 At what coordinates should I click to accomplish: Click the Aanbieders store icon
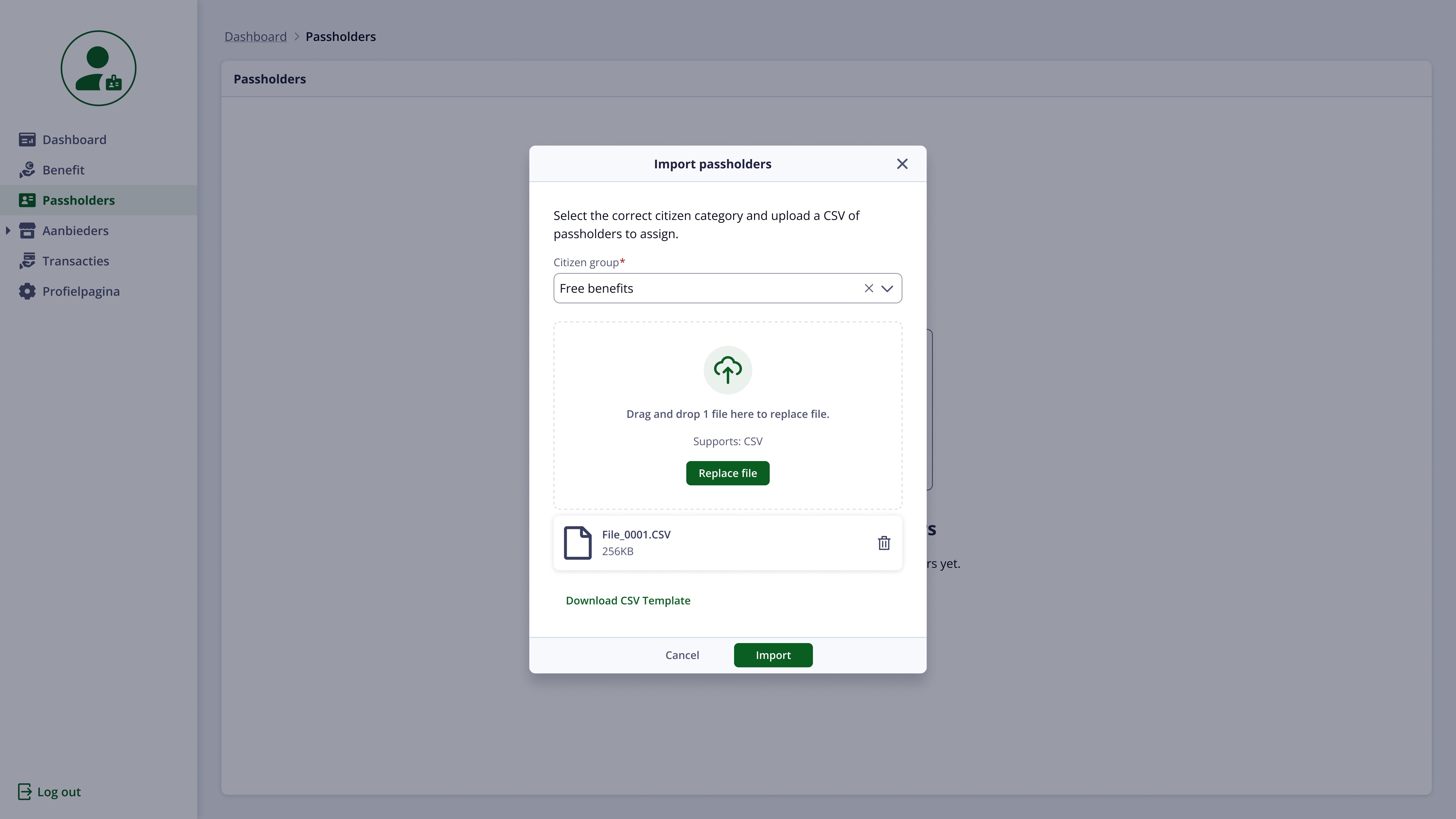[x=27, y=231]
